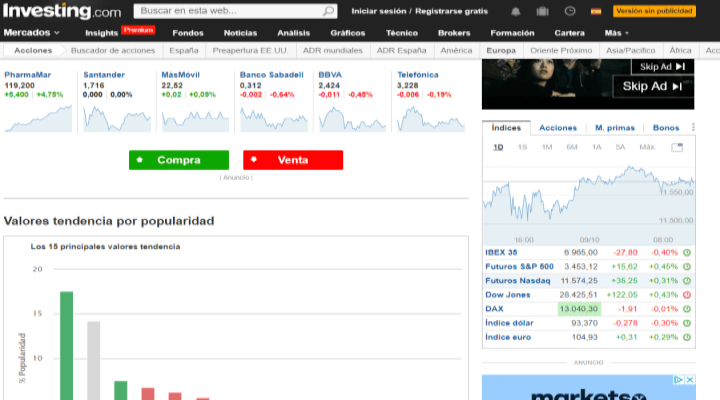720x400 pixels.
Task: Click the red Venta button
Action: [293, 160]
